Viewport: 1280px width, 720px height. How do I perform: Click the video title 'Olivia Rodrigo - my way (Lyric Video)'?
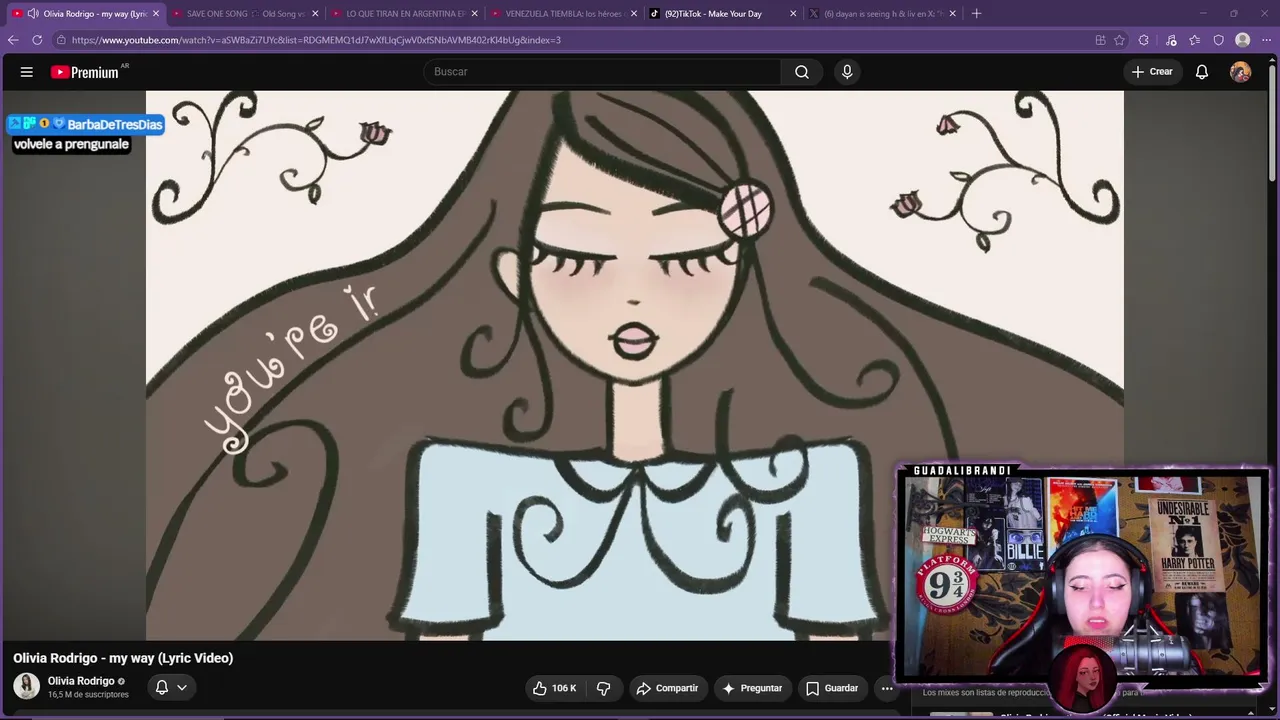click(123, 658)
